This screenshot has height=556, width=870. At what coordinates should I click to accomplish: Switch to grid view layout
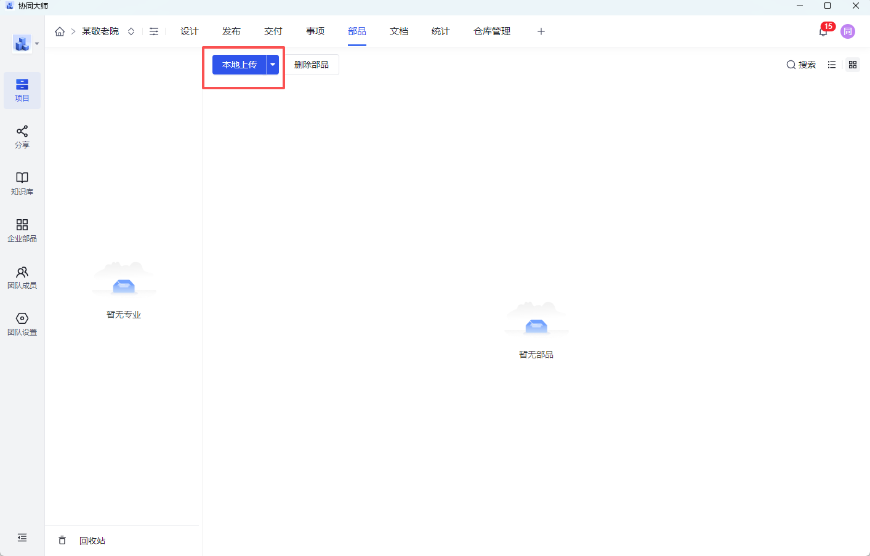[853, 64]
